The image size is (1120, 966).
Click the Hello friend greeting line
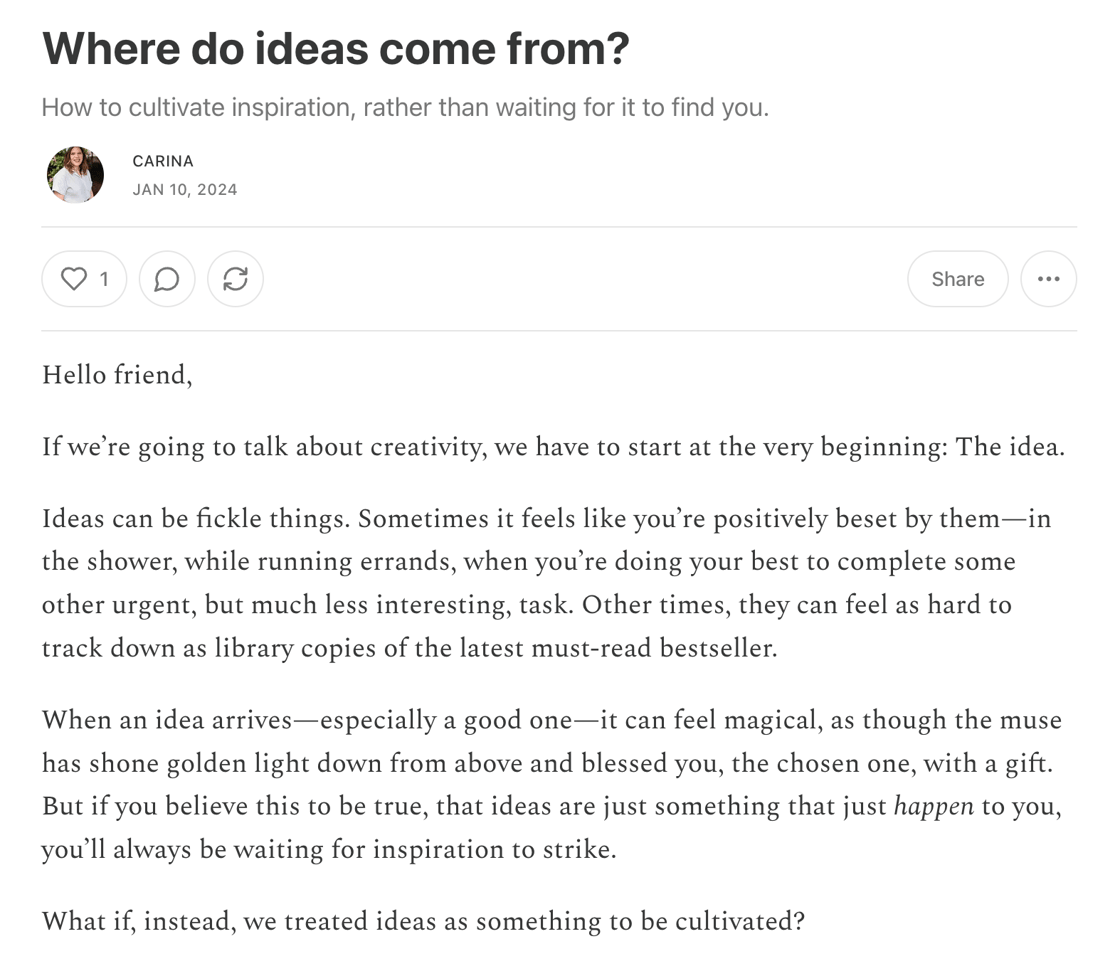pos(116,375)
